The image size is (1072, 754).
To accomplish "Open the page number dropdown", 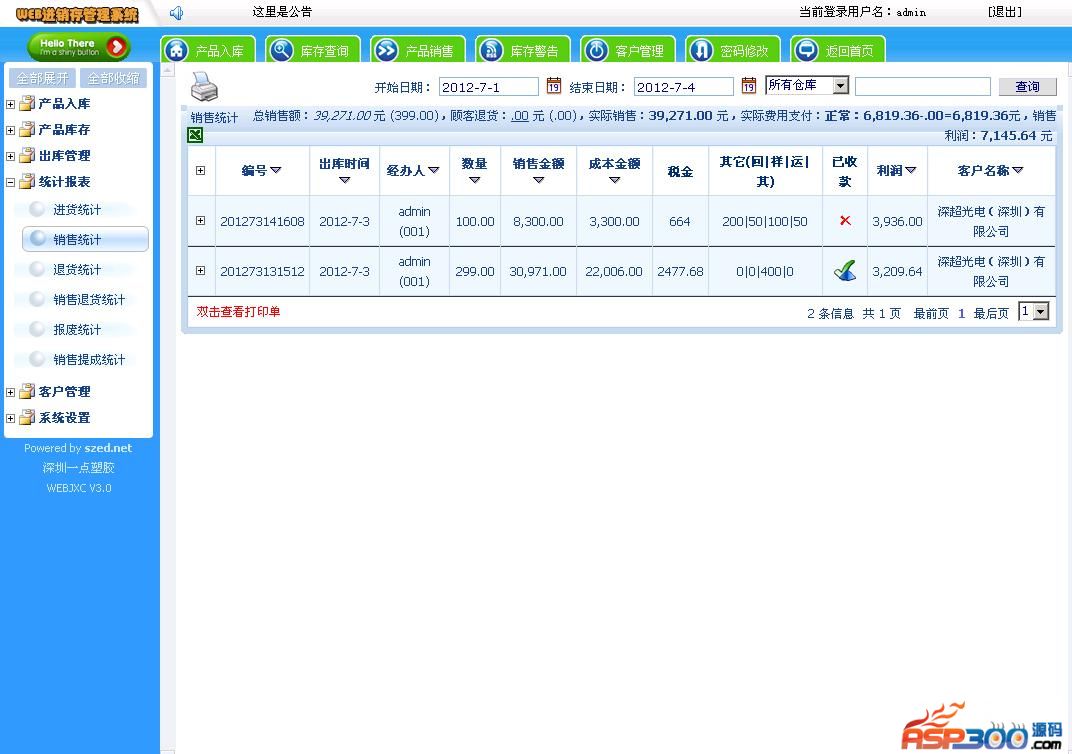I will 1034,312.
